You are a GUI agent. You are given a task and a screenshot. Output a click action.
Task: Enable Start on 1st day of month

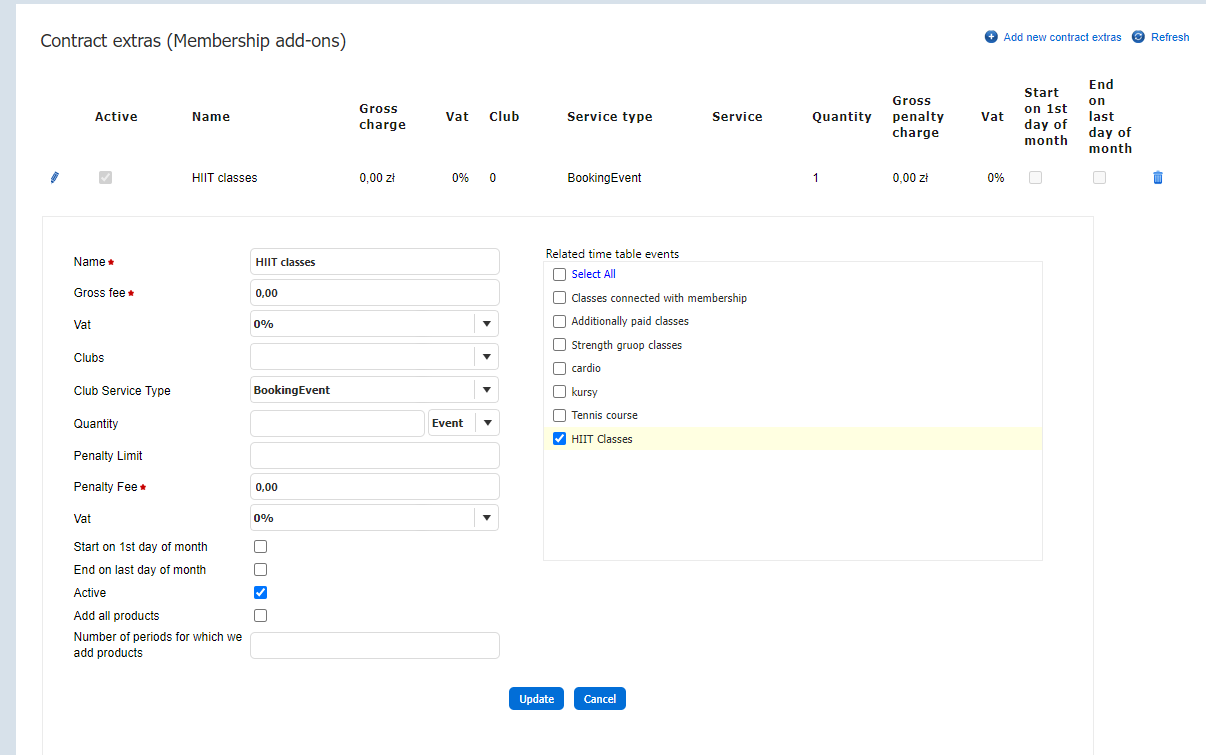[261, 547]
